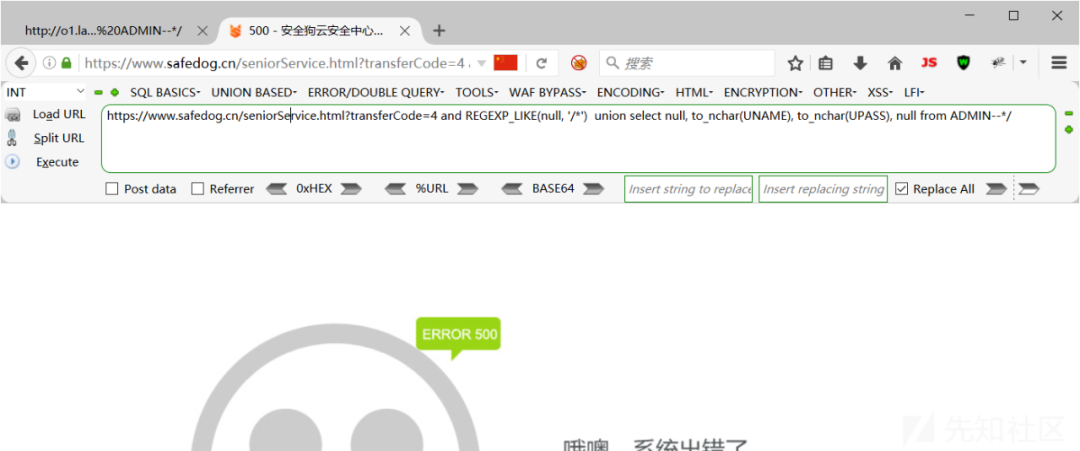The height and width of the screenshot is (451, 1080).
Task: Open the hamburger browser menu
Action: (1059, 63)
